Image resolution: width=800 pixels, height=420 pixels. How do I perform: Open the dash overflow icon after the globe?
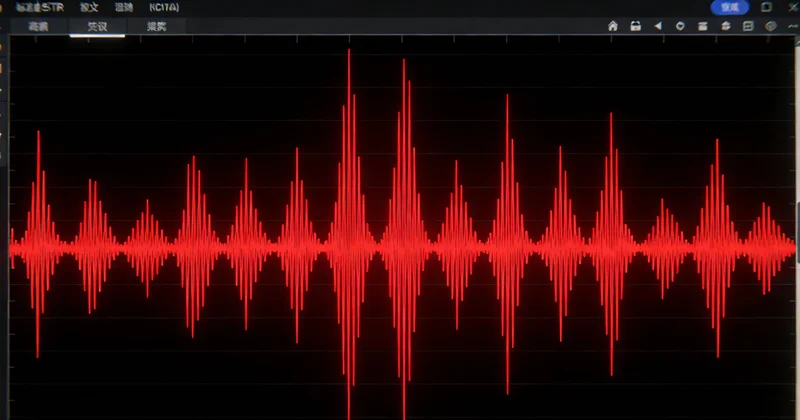coord(791,27)
